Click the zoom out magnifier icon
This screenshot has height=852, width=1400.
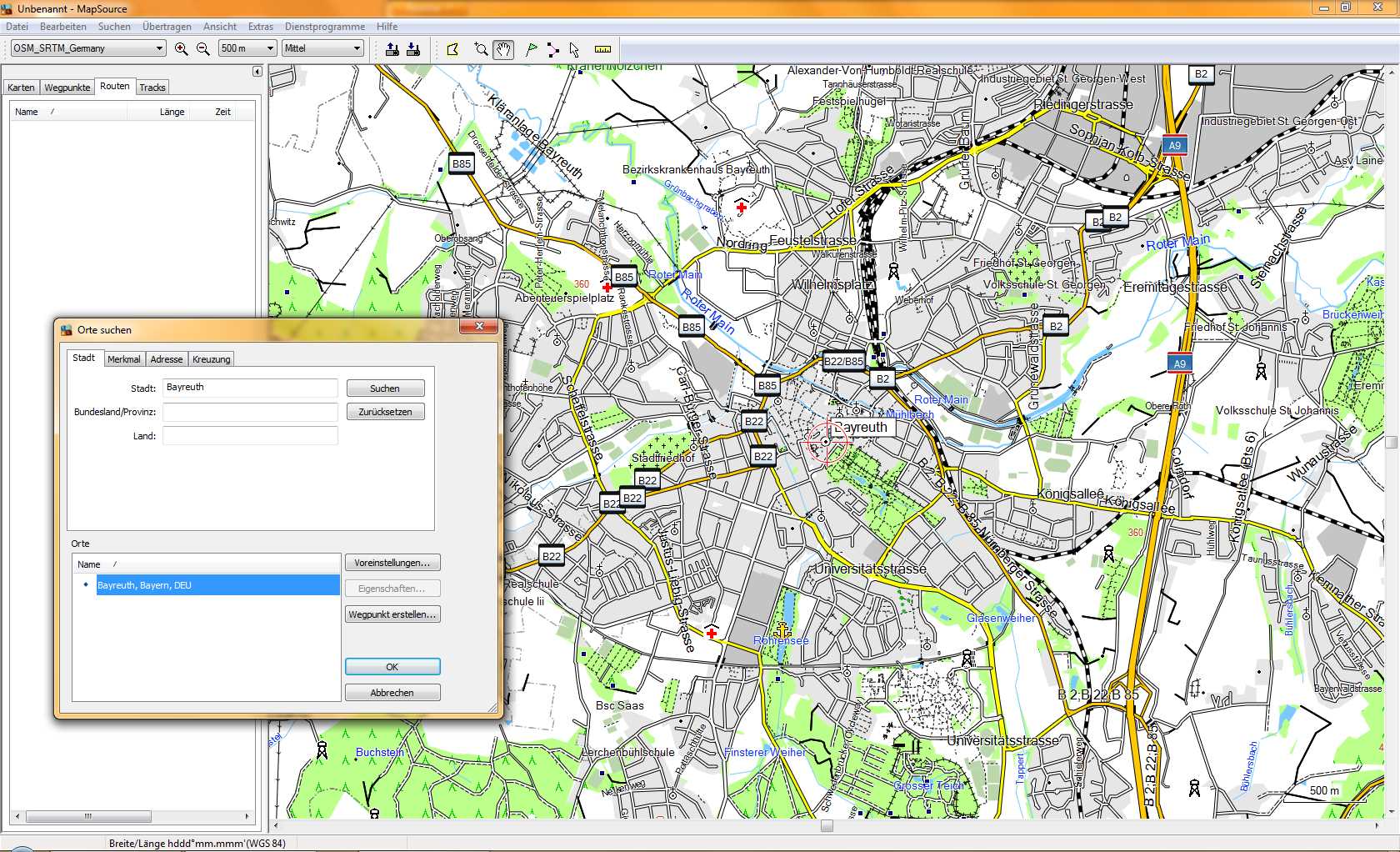click(202, 49)
